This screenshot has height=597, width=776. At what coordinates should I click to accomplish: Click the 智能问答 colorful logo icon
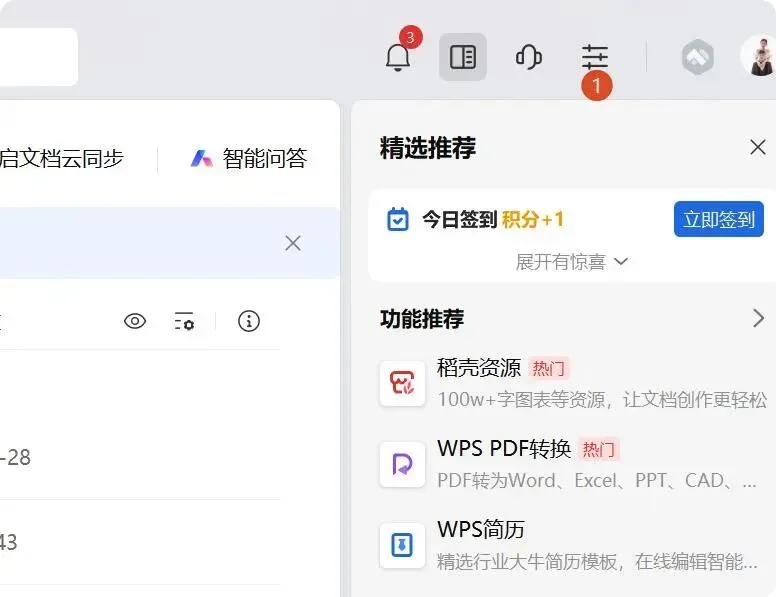pyautogui.click(x=201, y=159)
